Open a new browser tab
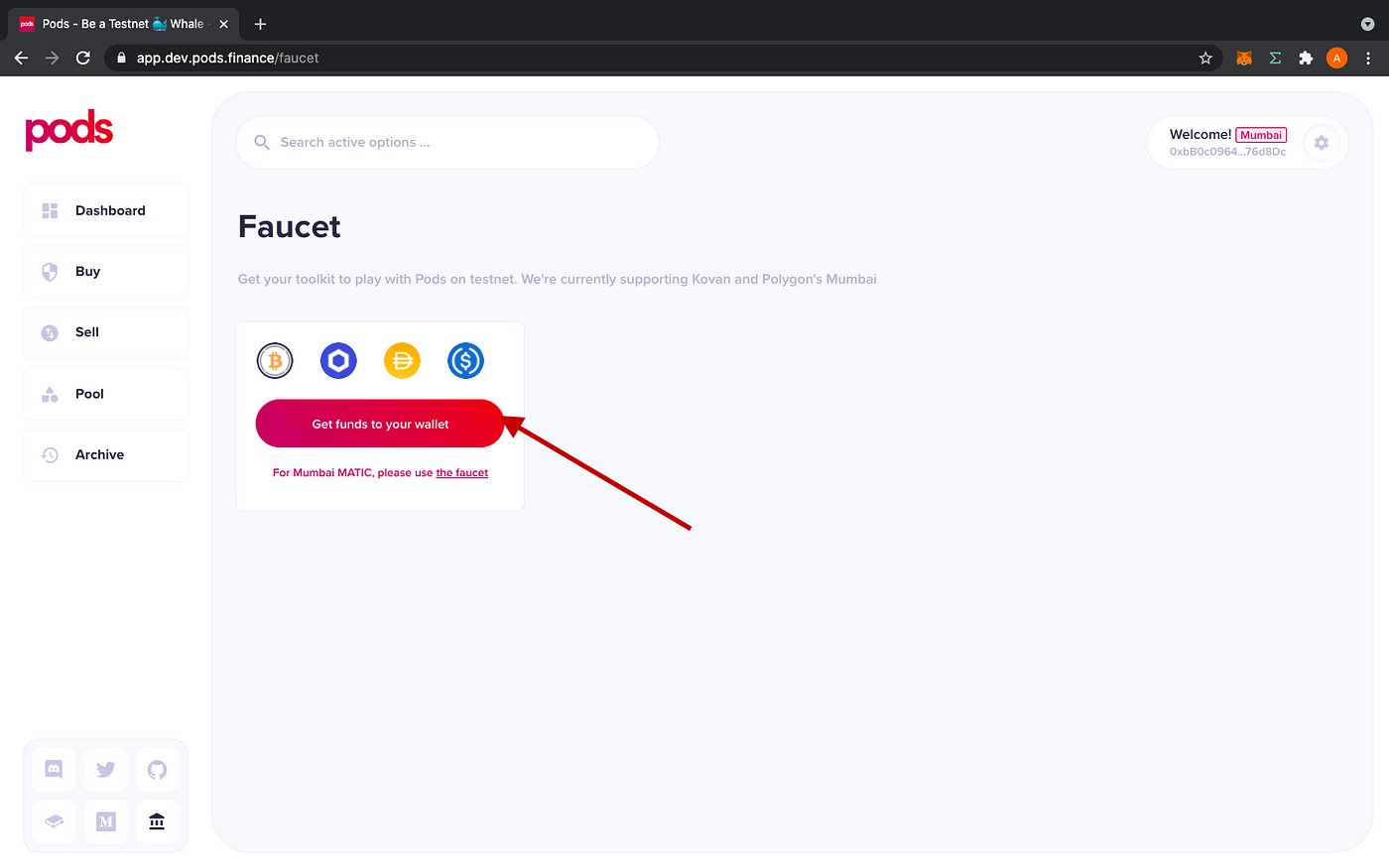This screenshot has width=1389, height=868. pos(260,24)
